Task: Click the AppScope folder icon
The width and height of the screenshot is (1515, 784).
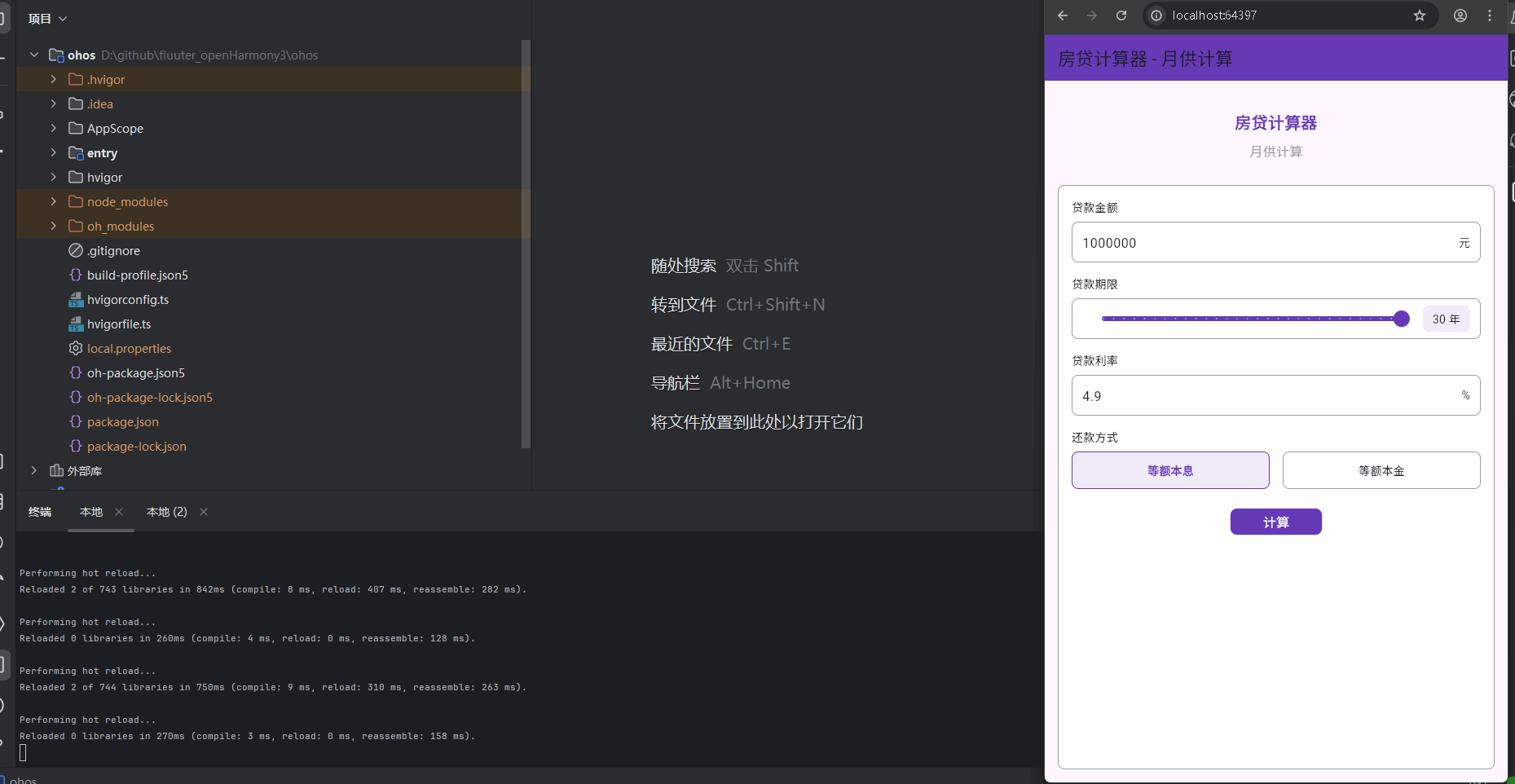Action: 76,128
